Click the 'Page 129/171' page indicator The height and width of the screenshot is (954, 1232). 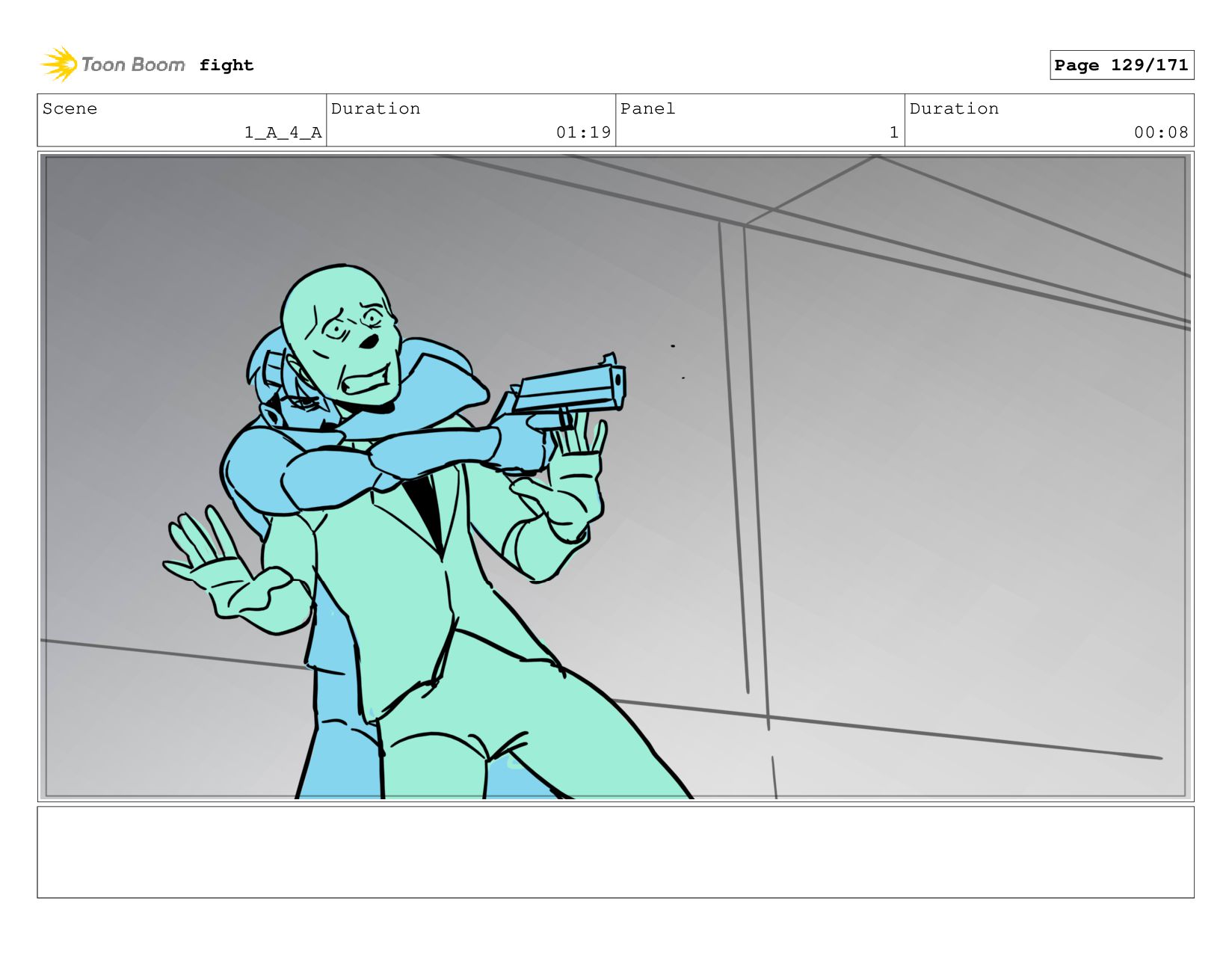pyautogui.click(x=1121, y=65)
